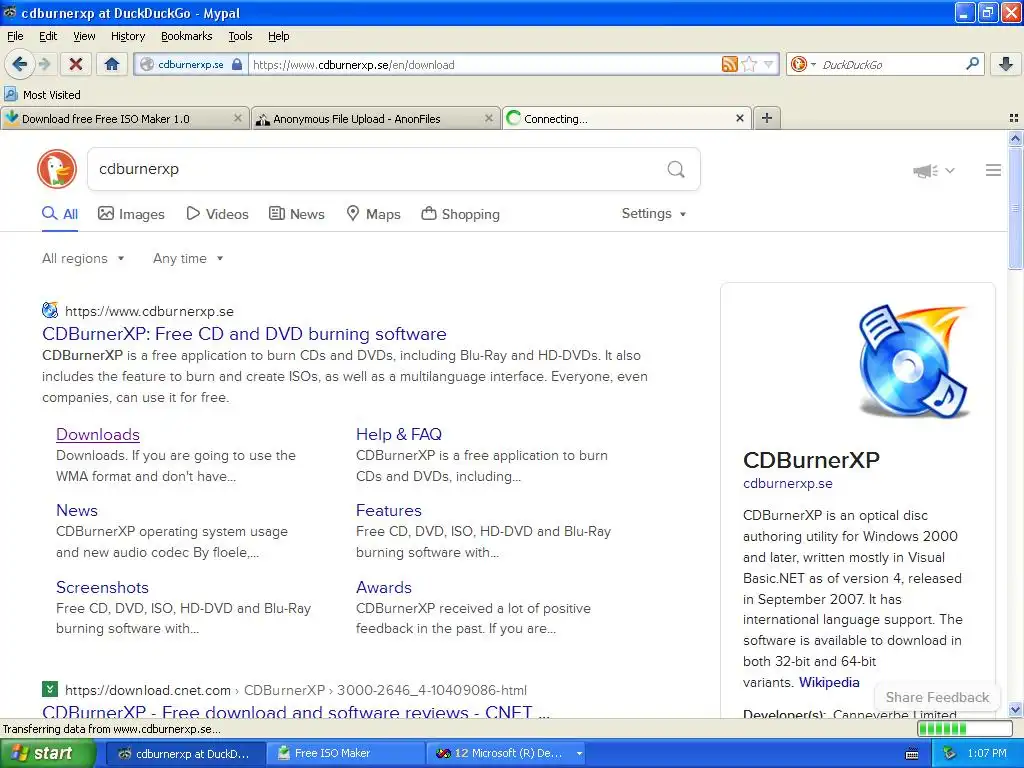
Task: Close the Anonymous File Upload tab
Action: (488, 118)
